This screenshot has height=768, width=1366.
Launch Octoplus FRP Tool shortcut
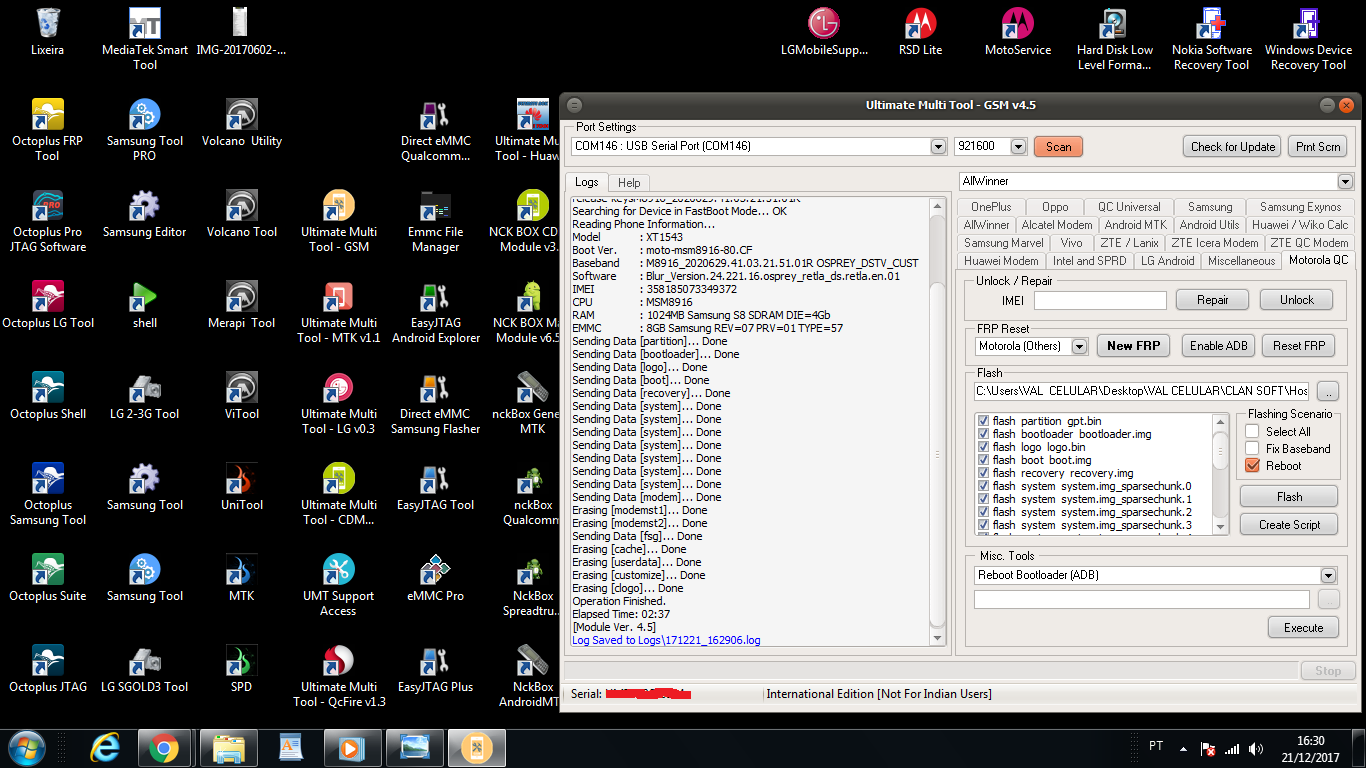pyautogui.click(x=47, y=130)
